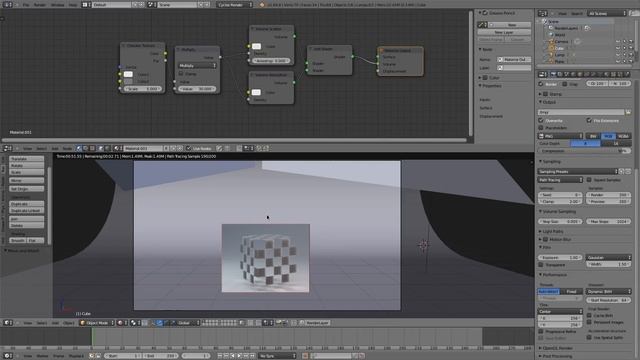Open the node editor type menu icon
Image resolution: width=640 pixels, height=360 pixels.
click(x=7, y=148)
